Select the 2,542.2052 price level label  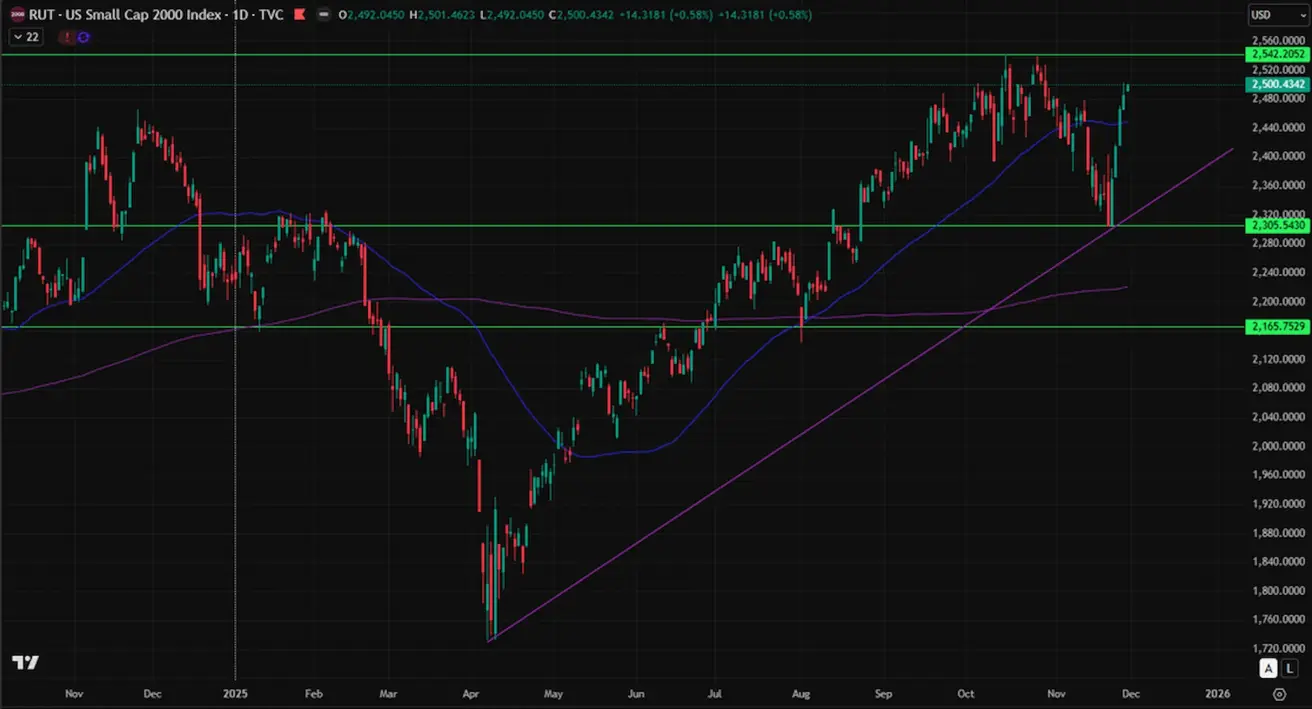(x=1277, y=54)
